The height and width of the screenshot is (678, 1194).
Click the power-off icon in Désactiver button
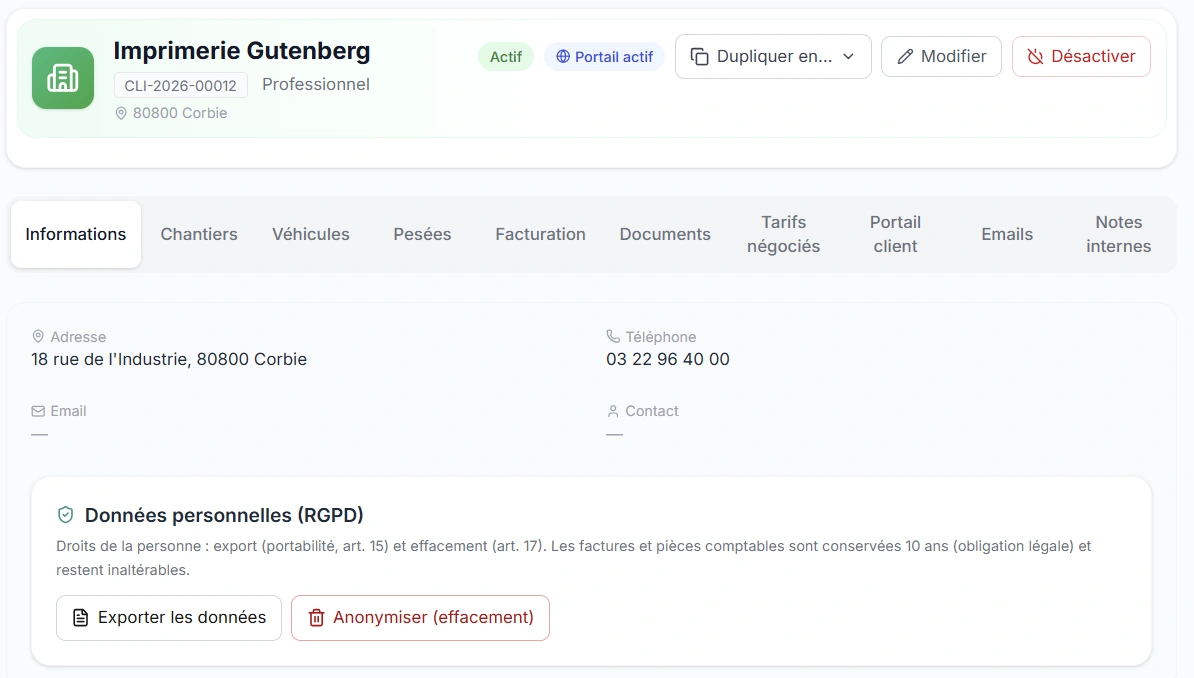[x=1035, y=56]
